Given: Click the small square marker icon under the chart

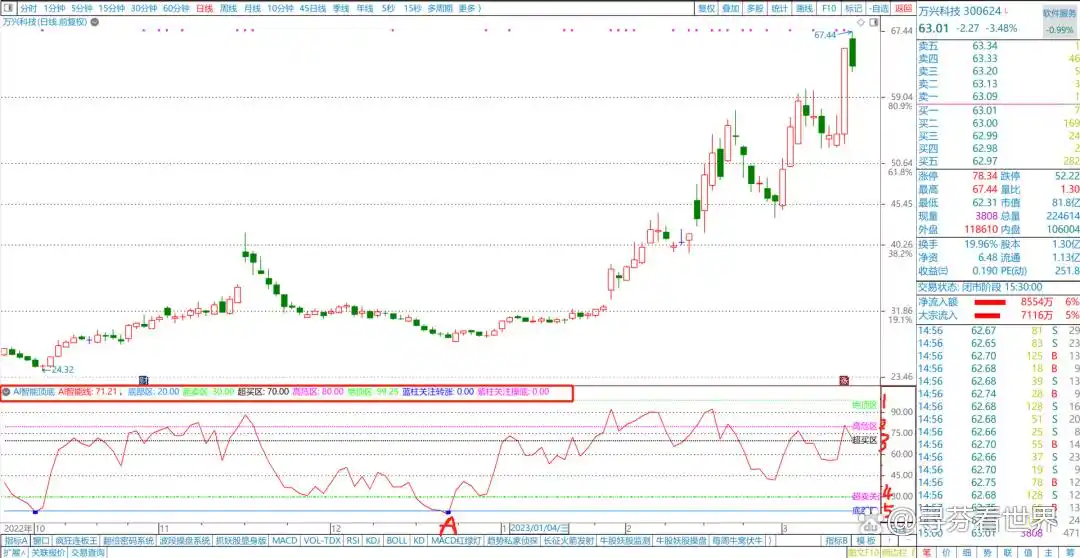Looking at the screenshot, I should [144, 380].
